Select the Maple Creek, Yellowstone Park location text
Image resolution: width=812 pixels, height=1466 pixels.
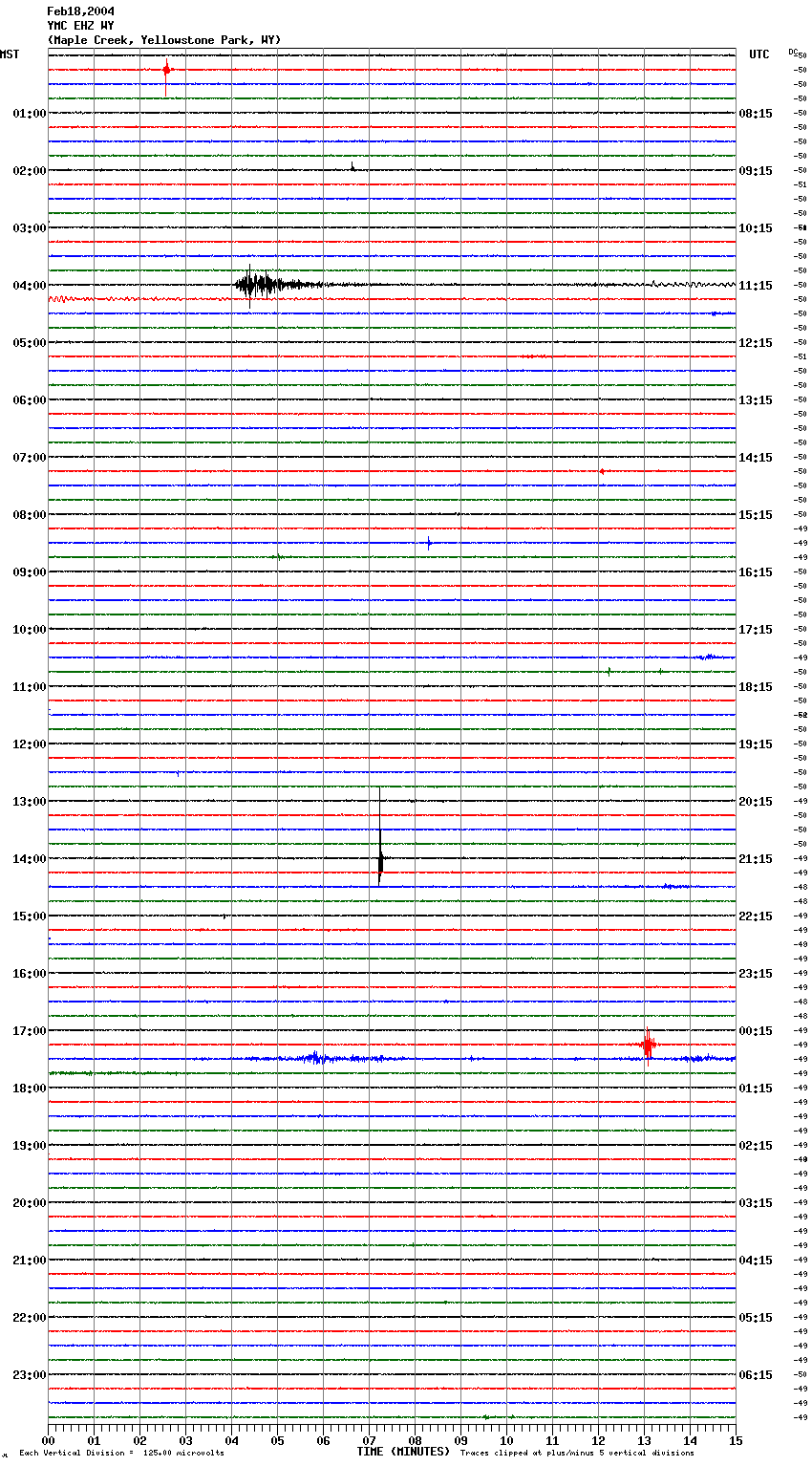point(164,40)
